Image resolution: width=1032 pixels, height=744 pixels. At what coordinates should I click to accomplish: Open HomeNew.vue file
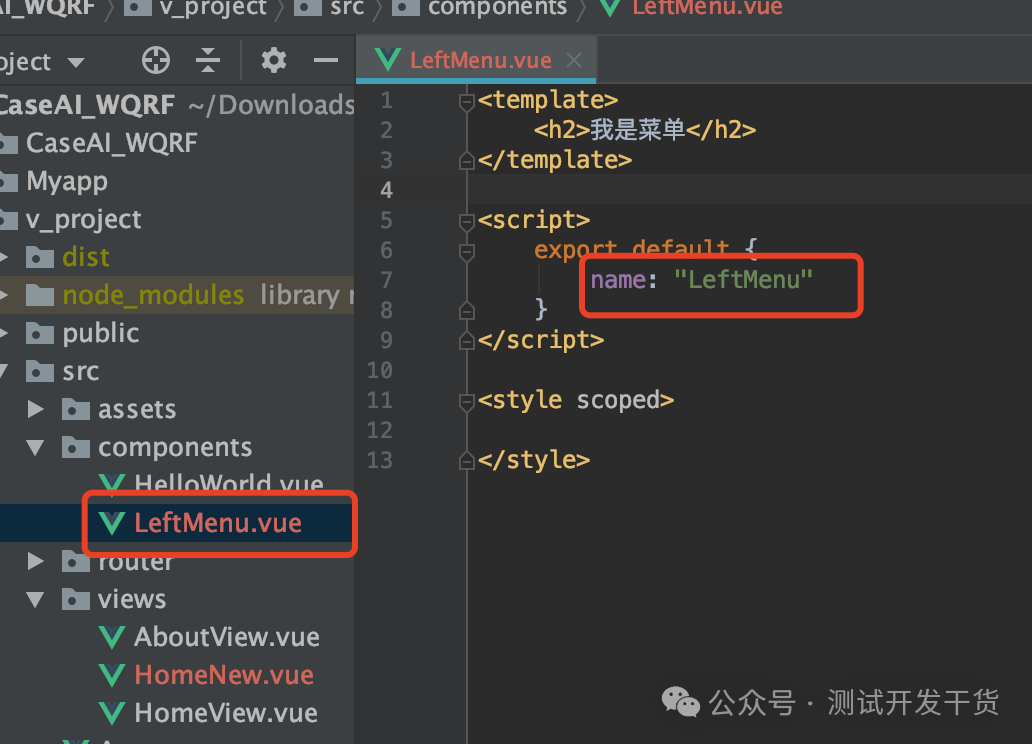pyautogui.click(x=224, y=676)
